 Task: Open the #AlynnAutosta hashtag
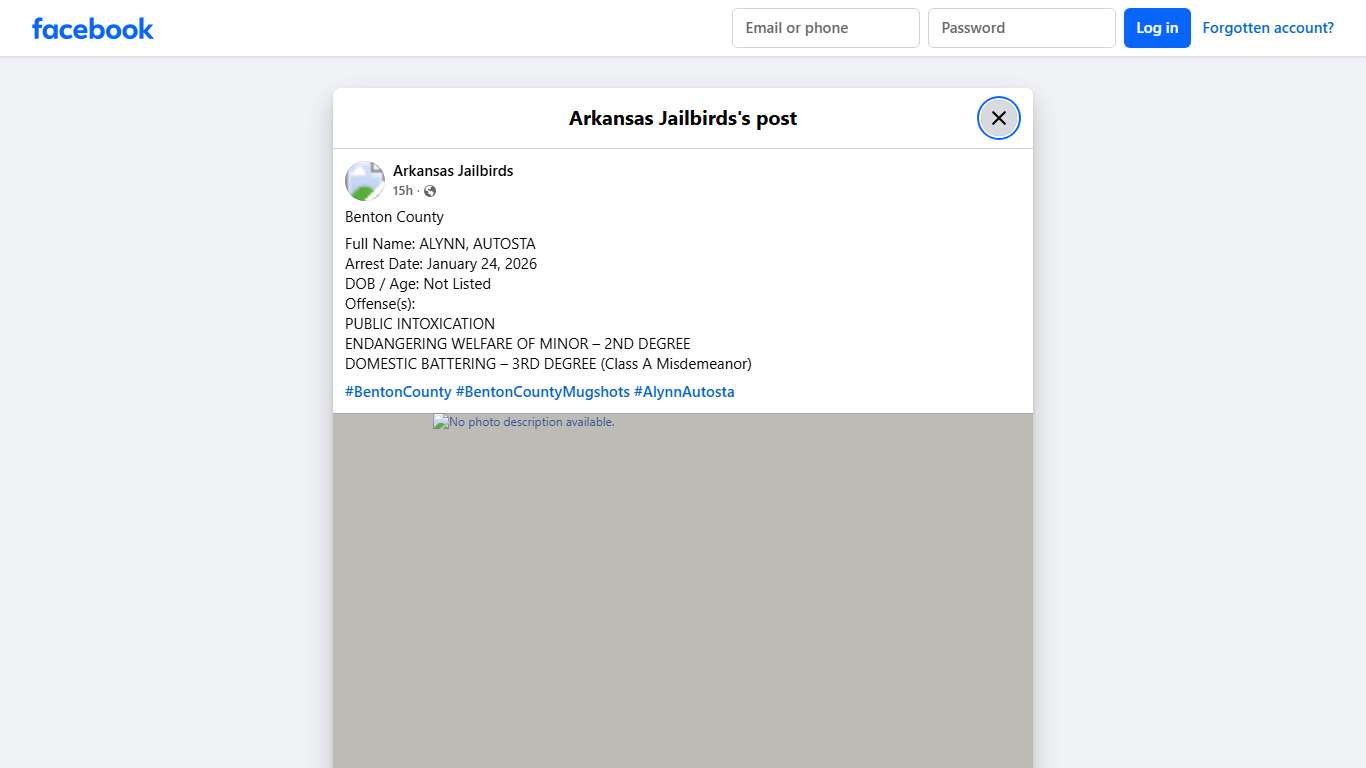684,392
